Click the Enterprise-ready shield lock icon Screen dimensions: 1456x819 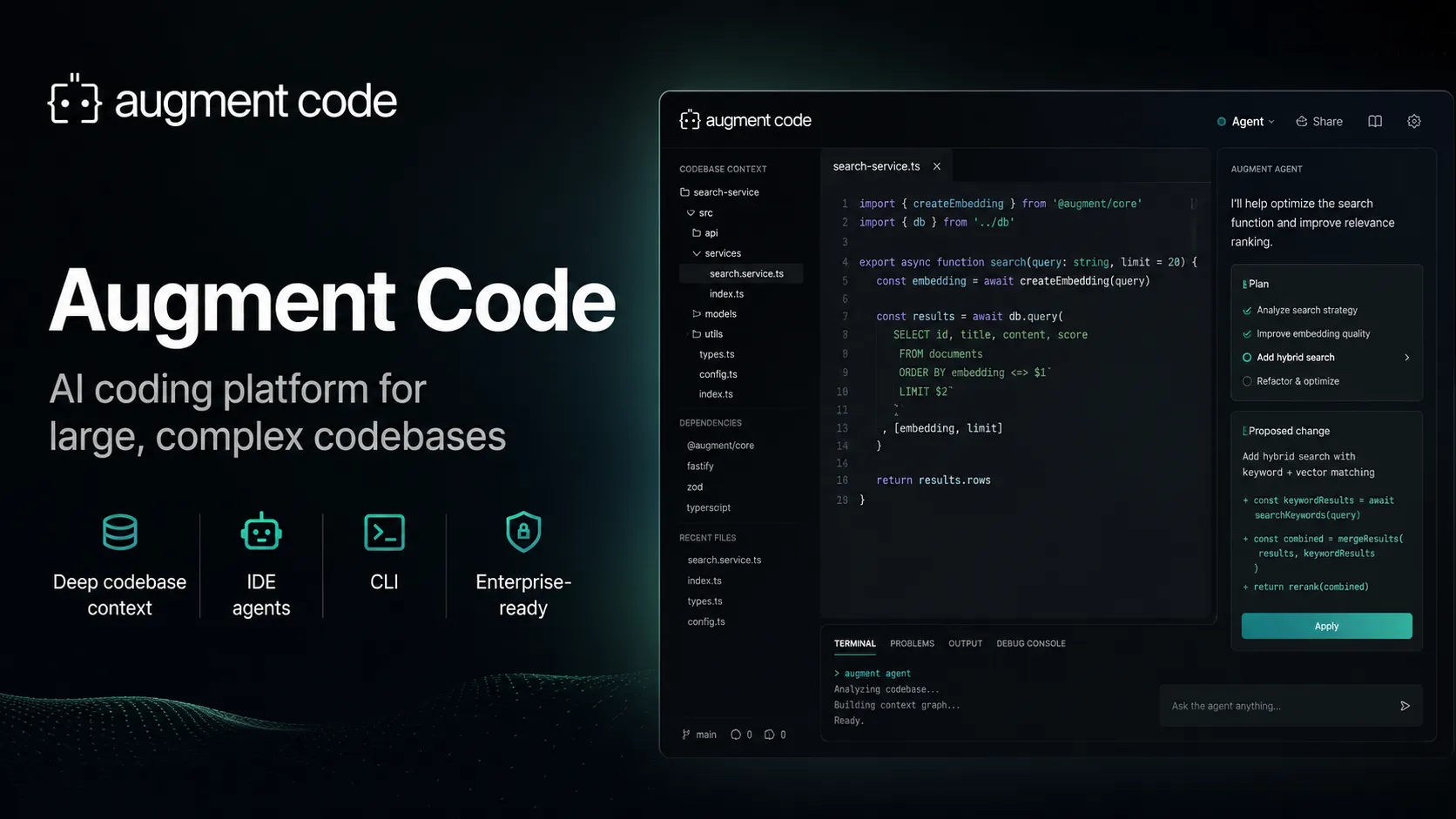[523, 532]
